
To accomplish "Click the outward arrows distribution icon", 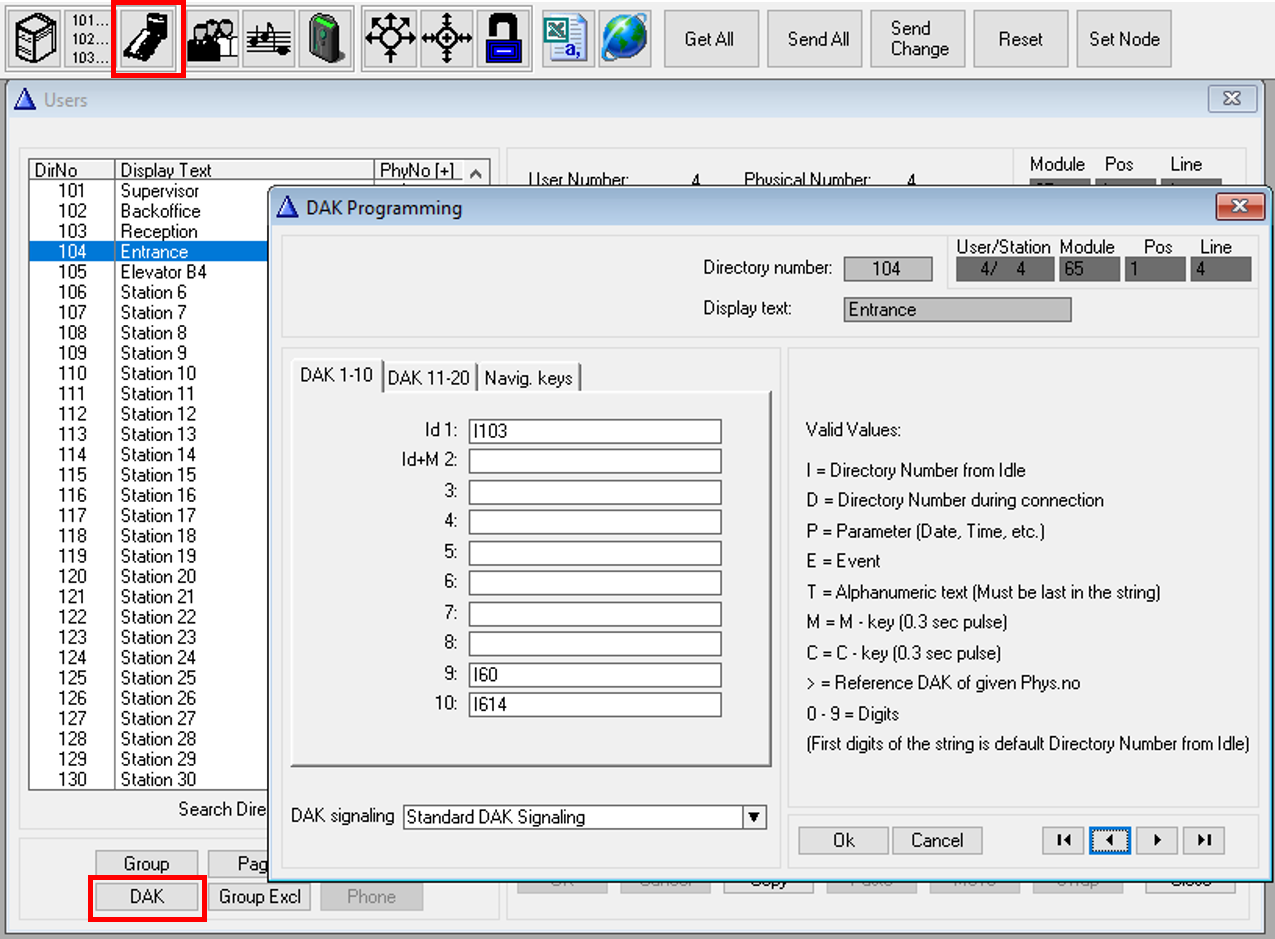I will point(390,39).
